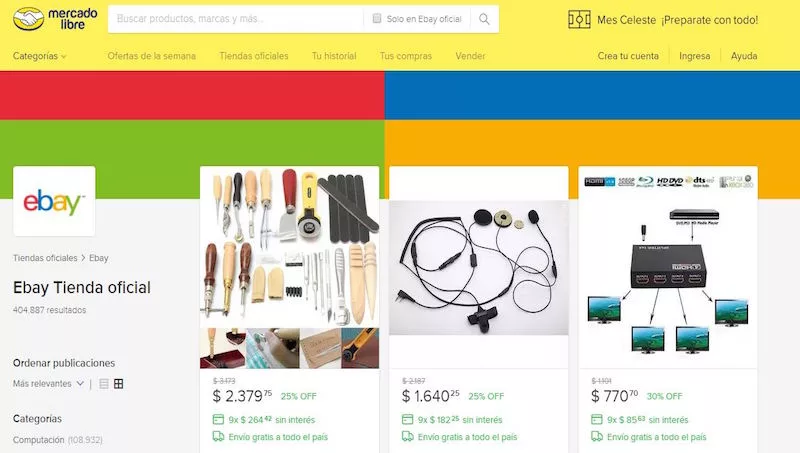Switch to list view layout icon
This screenshot has height=453, width=800.
[104, 384]
